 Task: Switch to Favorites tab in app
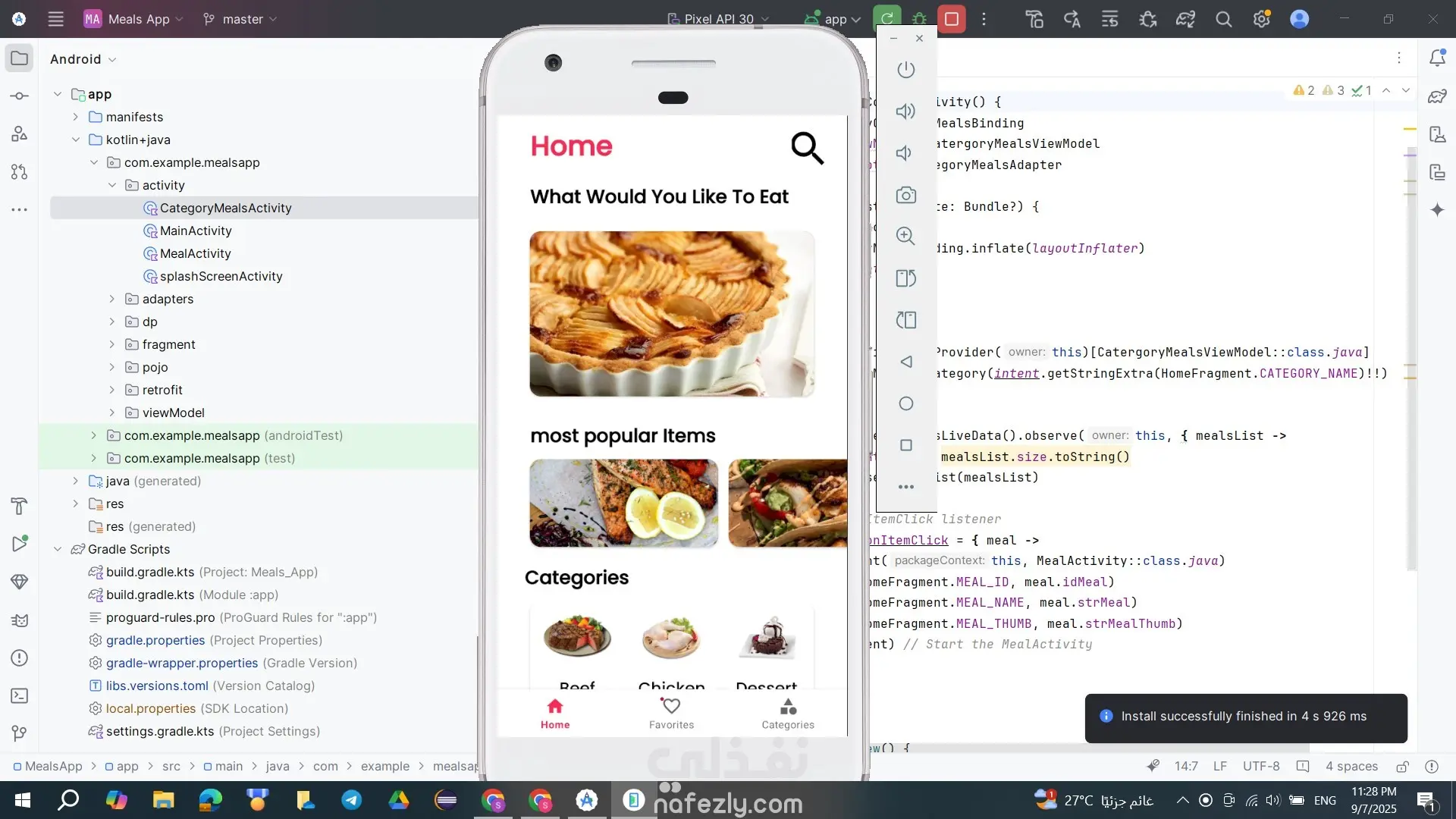coord(671,714)
